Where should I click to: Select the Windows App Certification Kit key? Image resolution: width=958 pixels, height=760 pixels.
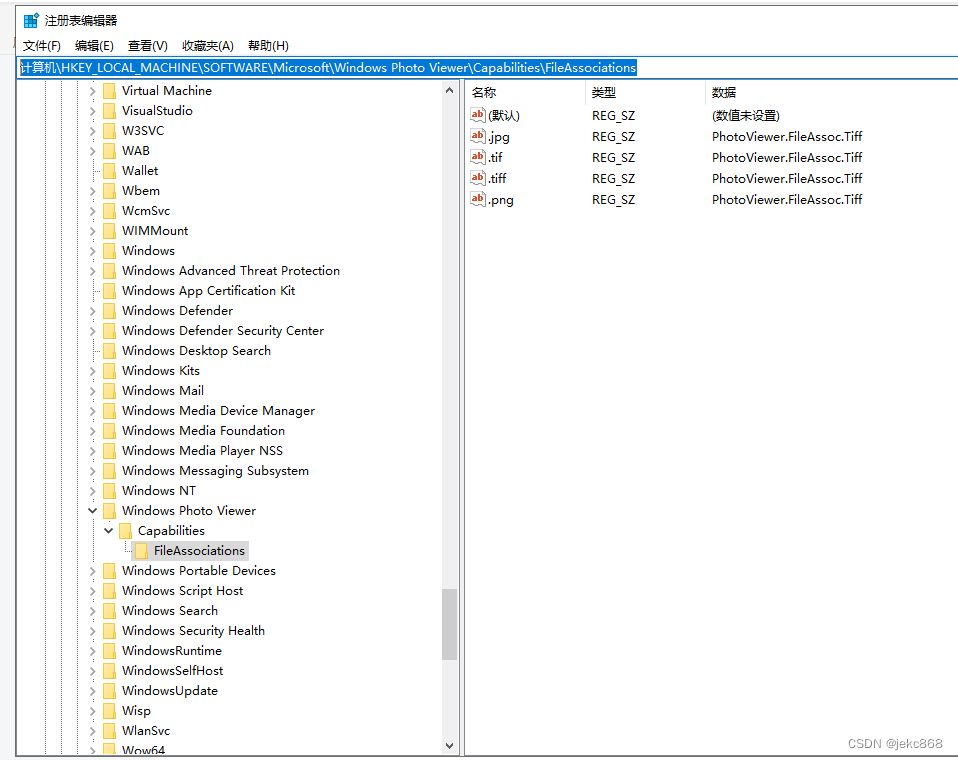tap(208, 291)
